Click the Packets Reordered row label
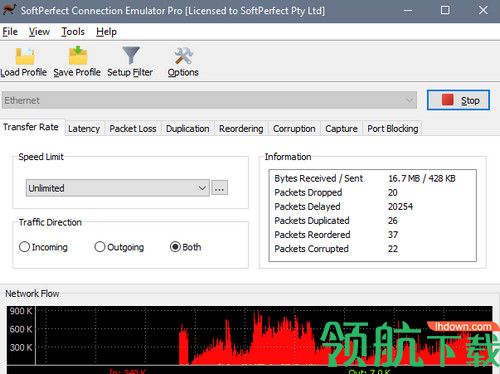500x374 pixels. [312, 235]
